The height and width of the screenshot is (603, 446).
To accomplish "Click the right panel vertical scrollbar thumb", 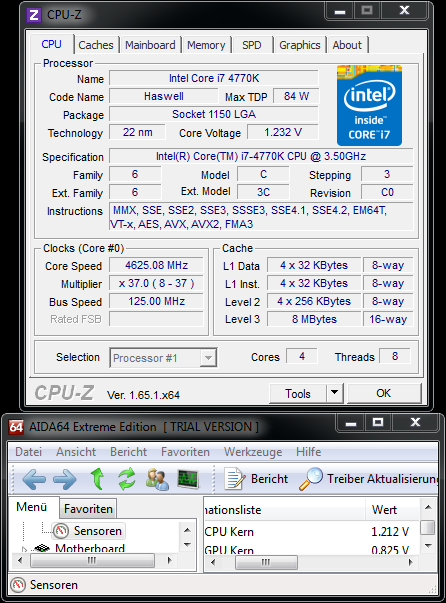I will point(427,528).
